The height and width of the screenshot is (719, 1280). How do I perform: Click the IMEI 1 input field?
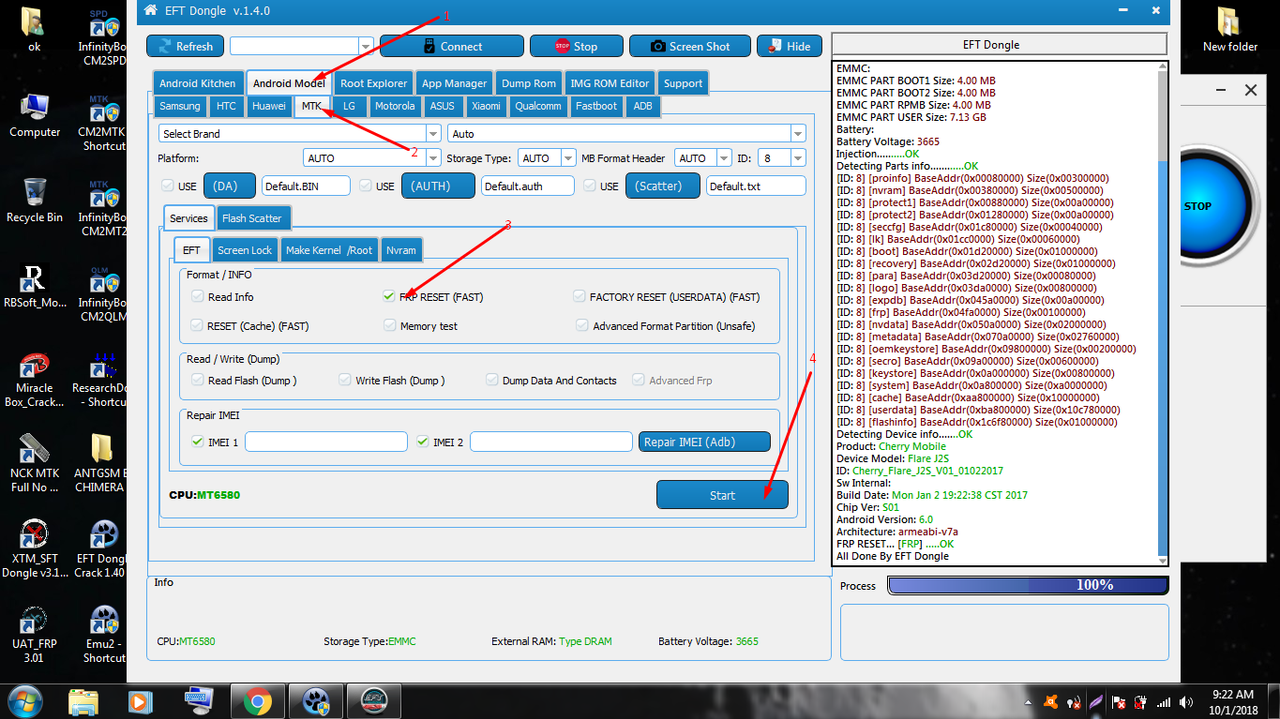[x=326, y=442]
